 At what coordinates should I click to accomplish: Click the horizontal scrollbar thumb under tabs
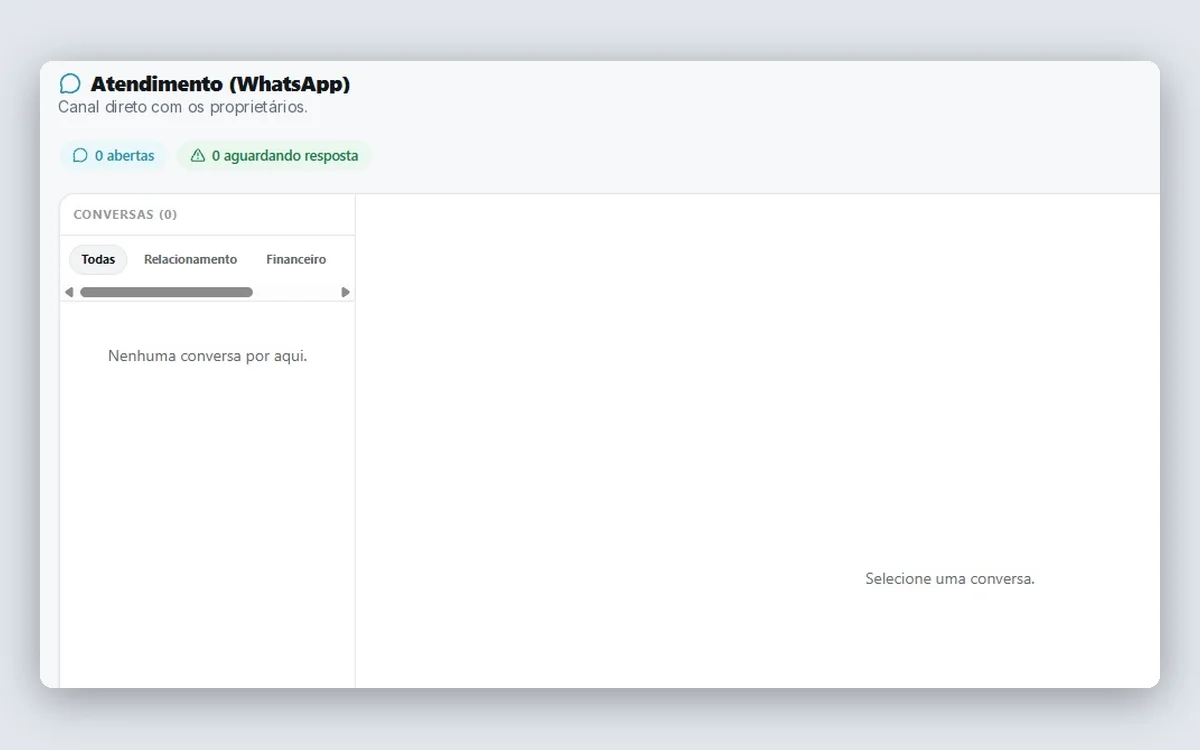pyautogui.click(x=166, y=292)
